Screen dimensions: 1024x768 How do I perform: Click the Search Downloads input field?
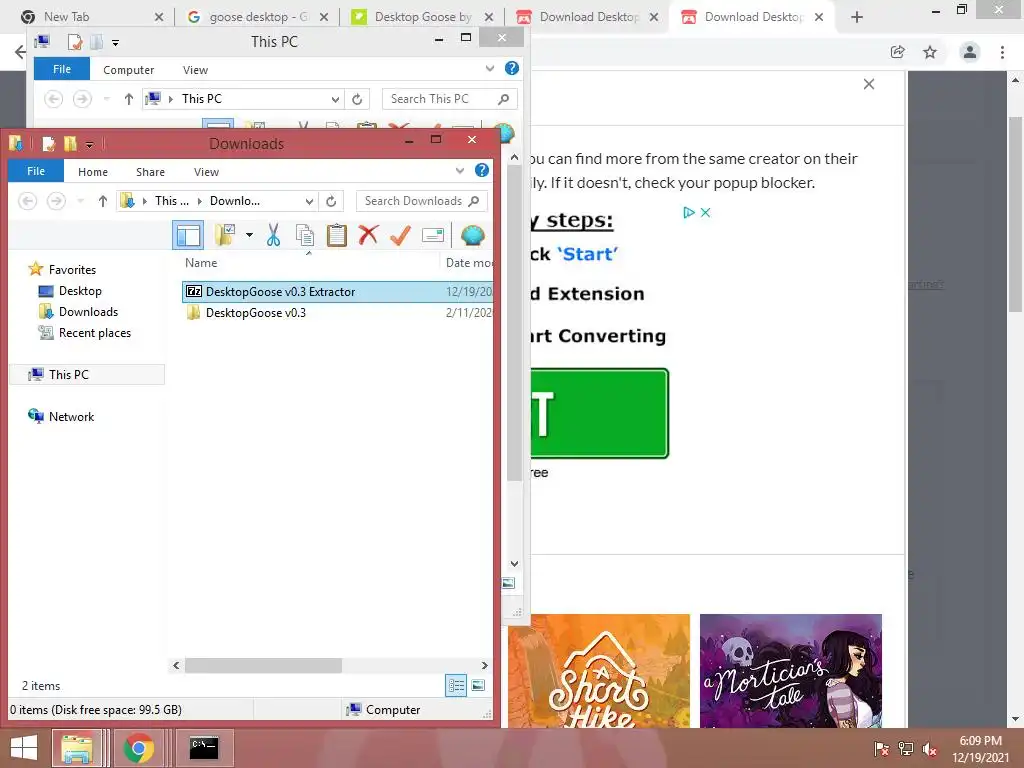[421, 201]
